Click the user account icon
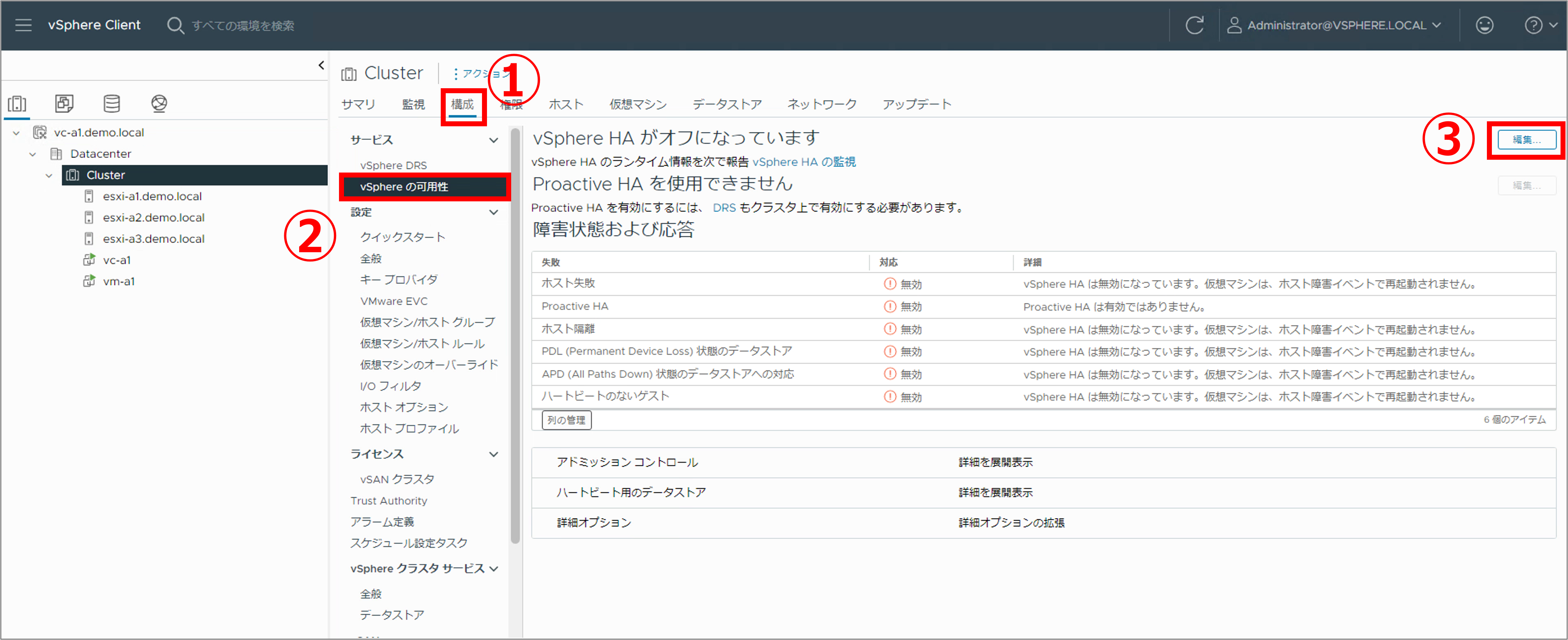This screenshot has width=1568, height=640. pos(1234,25)
